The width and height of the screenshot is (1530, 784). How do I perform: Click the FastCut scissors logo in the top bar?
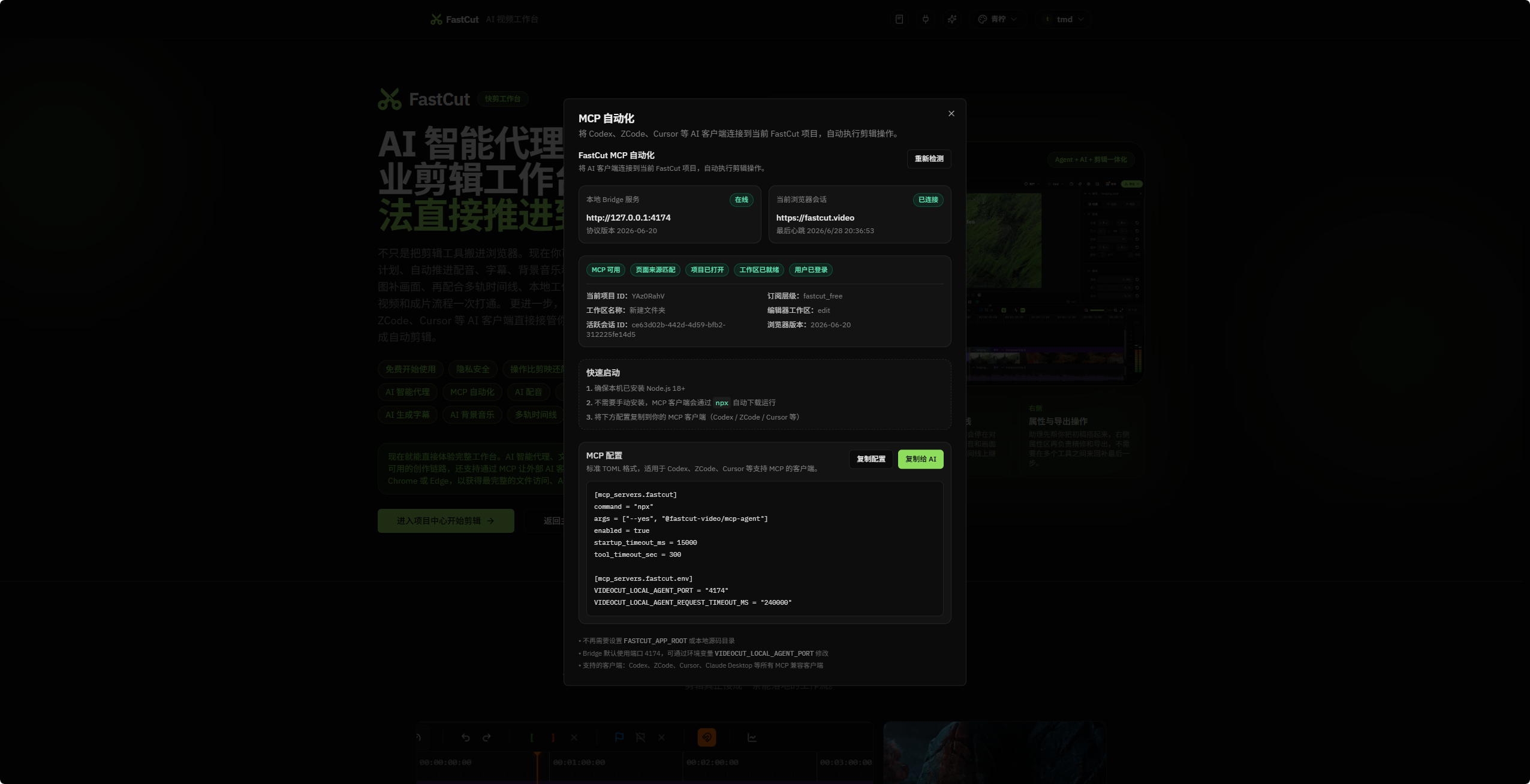(x=436, y=20)
